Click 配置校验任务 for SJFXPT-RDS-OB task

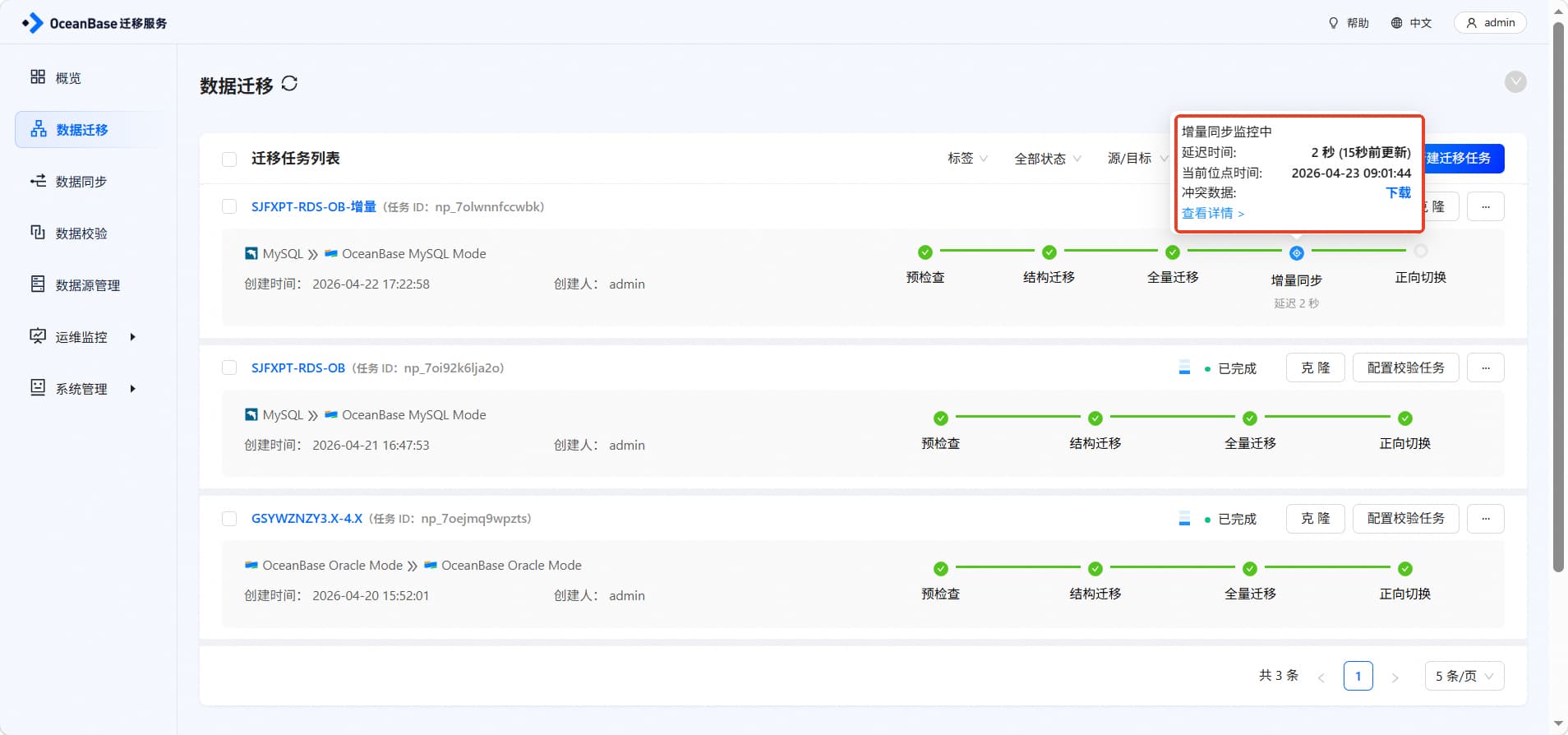pyautogui.click(x=1404, y=367)
